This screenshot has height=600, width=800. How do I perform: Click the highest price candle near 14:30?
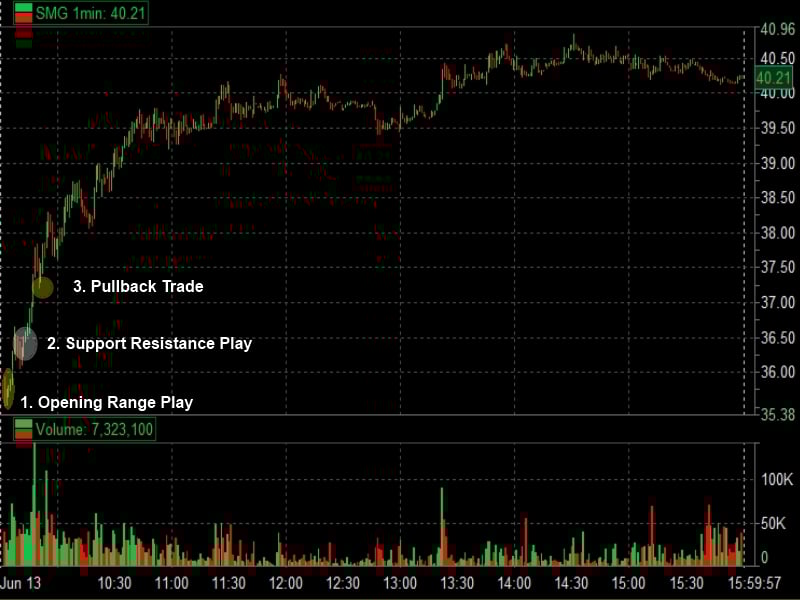point(574,42)
